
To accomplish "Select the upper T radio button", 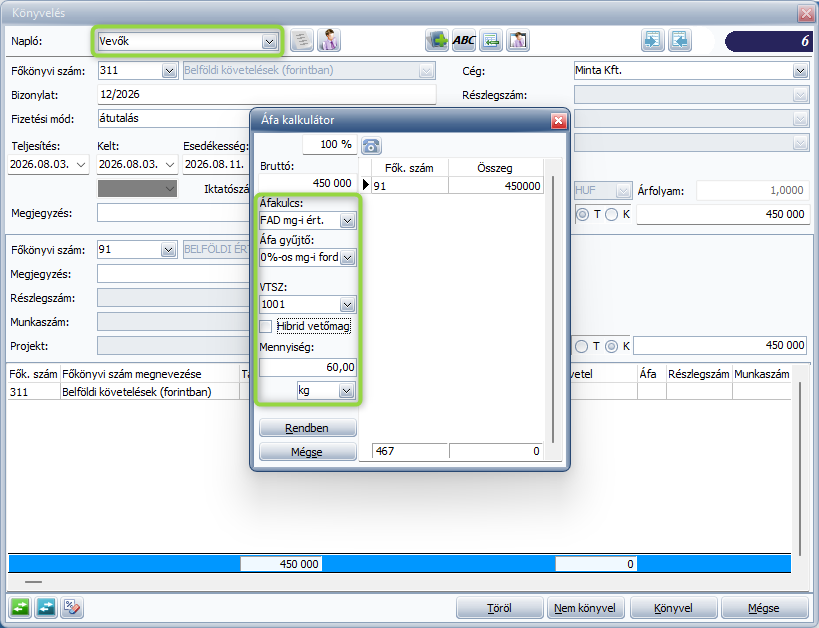I will point(582,214).
